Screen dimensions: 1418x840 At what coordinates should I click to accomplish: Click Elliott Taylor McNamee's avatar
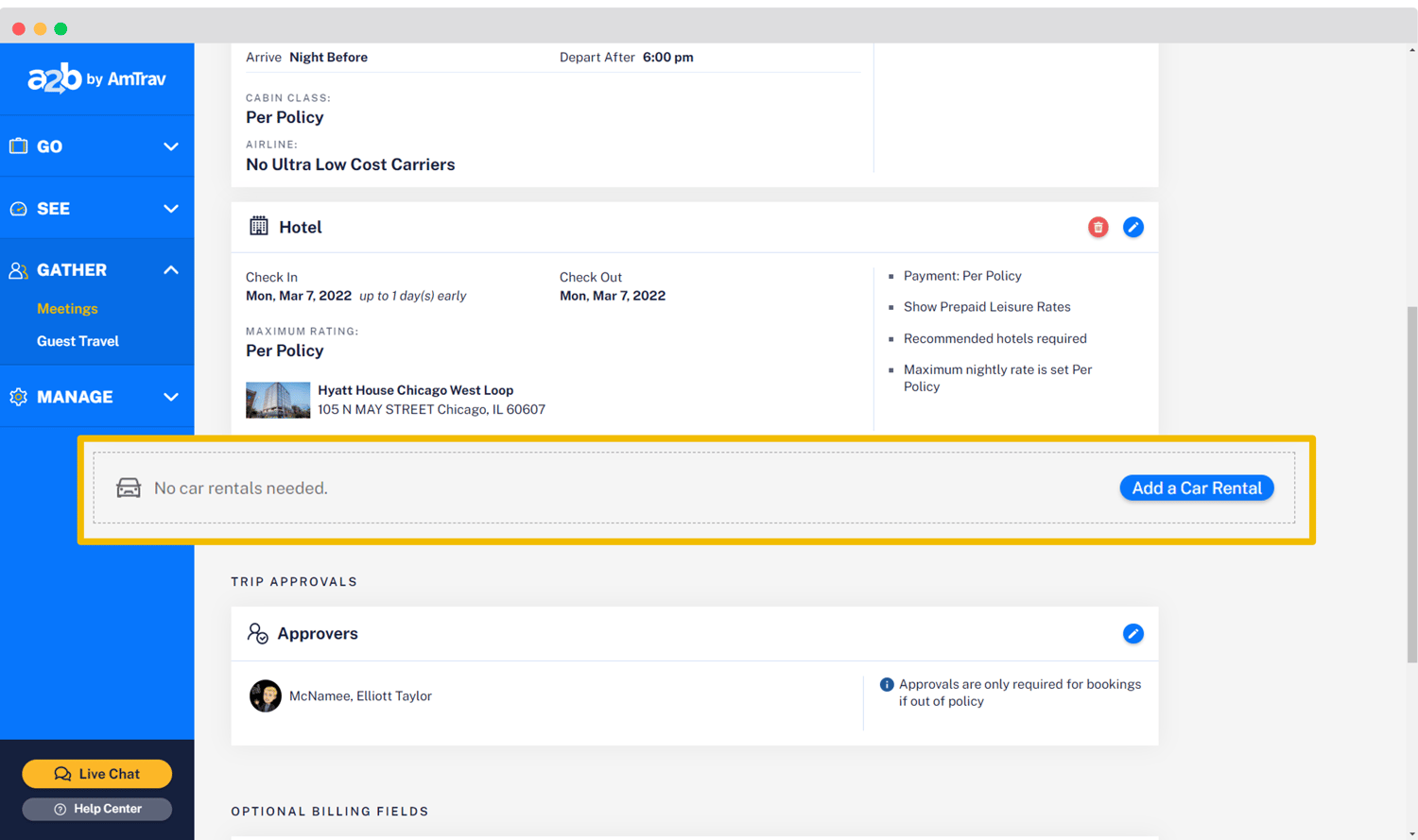pos(265,695)
